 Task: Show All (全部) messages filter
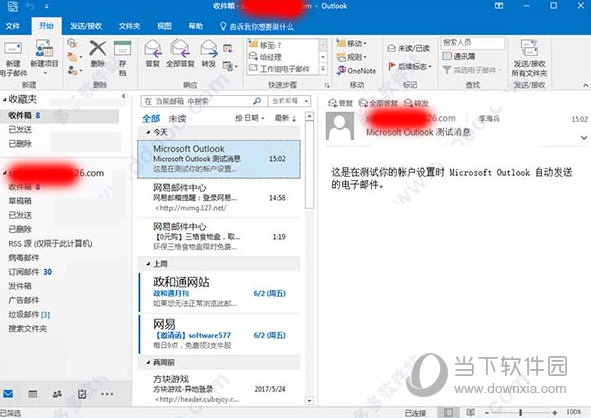point(151,119)
